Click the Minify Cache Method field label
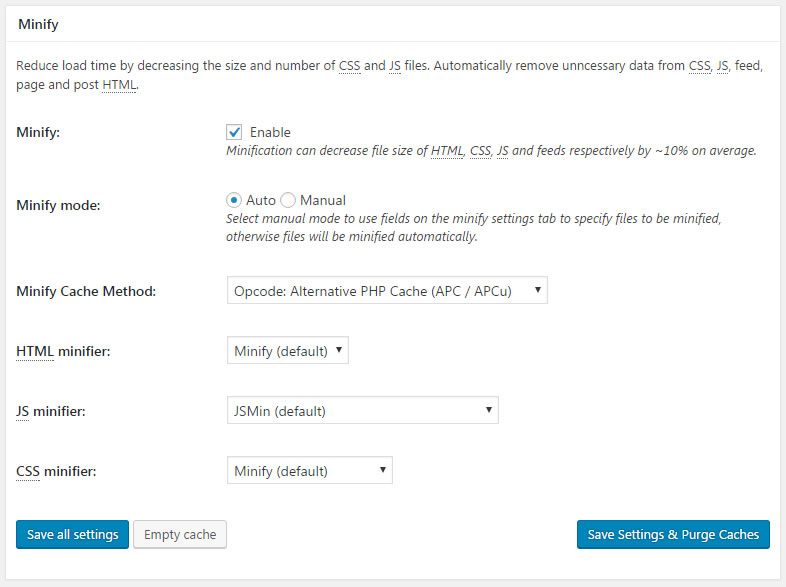 pos(86,291)
